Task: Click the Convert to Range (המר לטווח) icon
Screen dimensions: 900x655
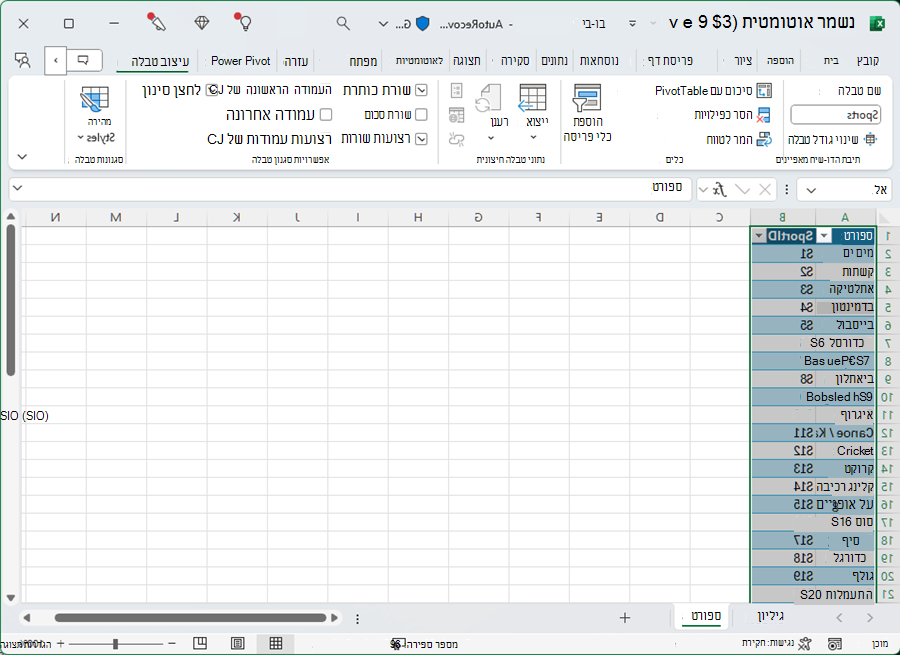Action: (x=764, y=139)
